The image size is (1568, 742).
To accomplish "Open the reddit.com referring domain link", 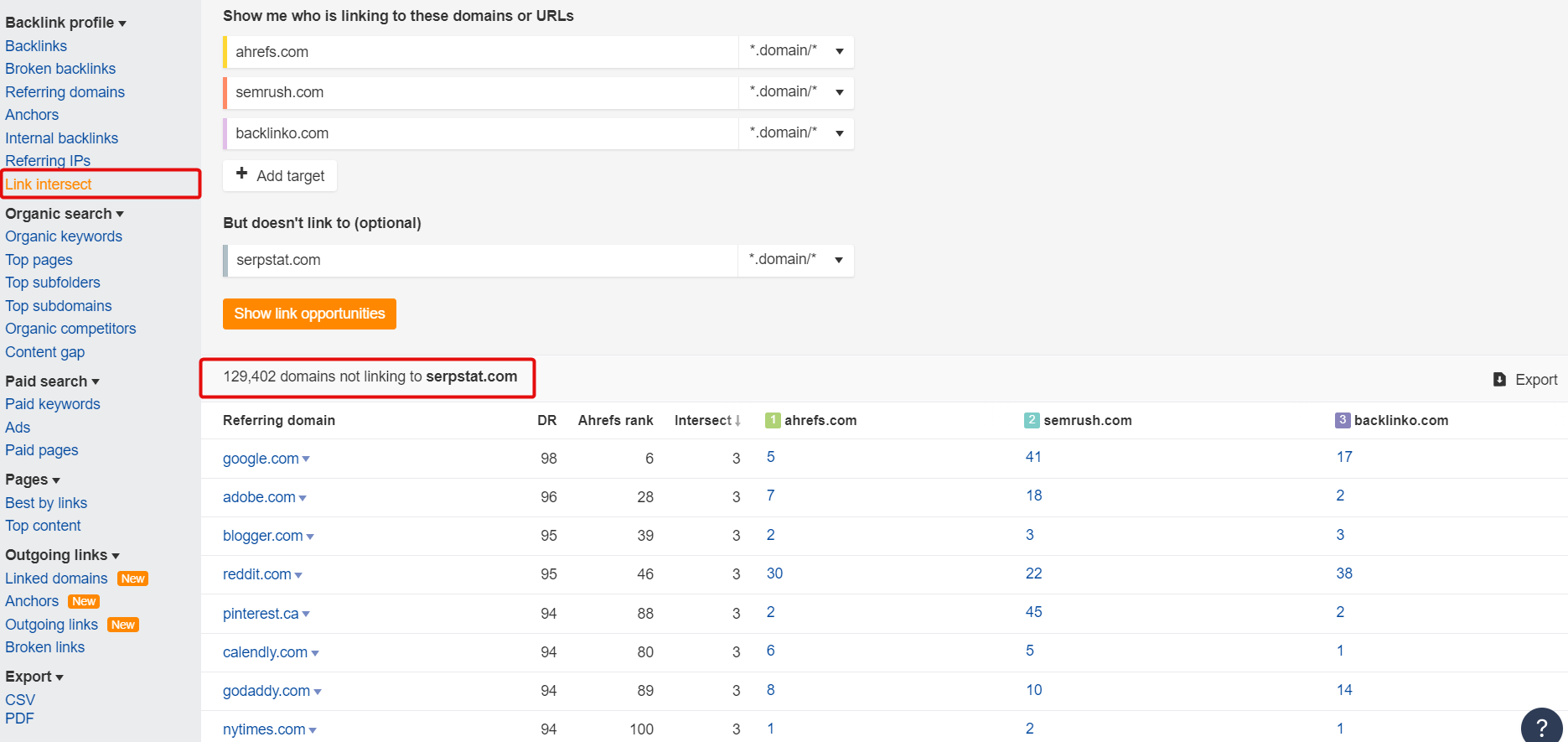I will (x=257, y=574).
